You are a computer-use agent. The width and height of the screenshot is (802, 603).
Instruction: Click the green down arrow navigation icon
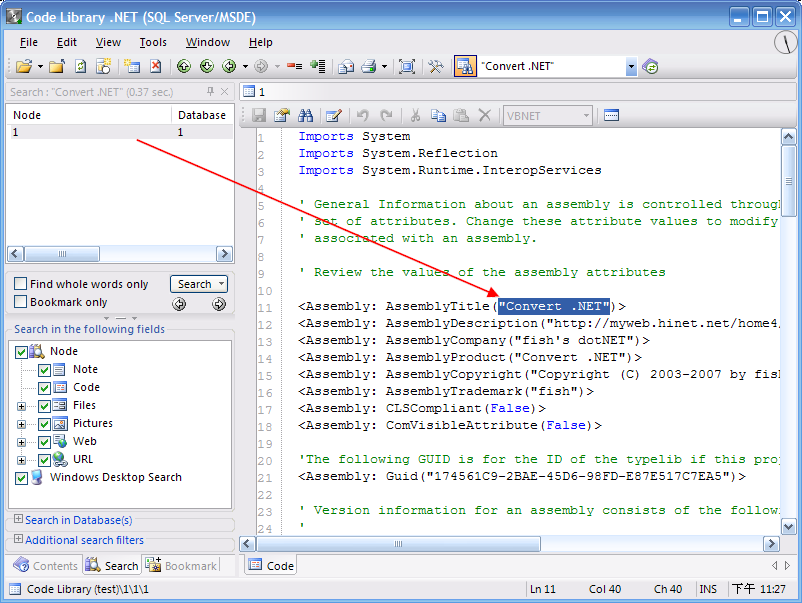pos(207,66)
